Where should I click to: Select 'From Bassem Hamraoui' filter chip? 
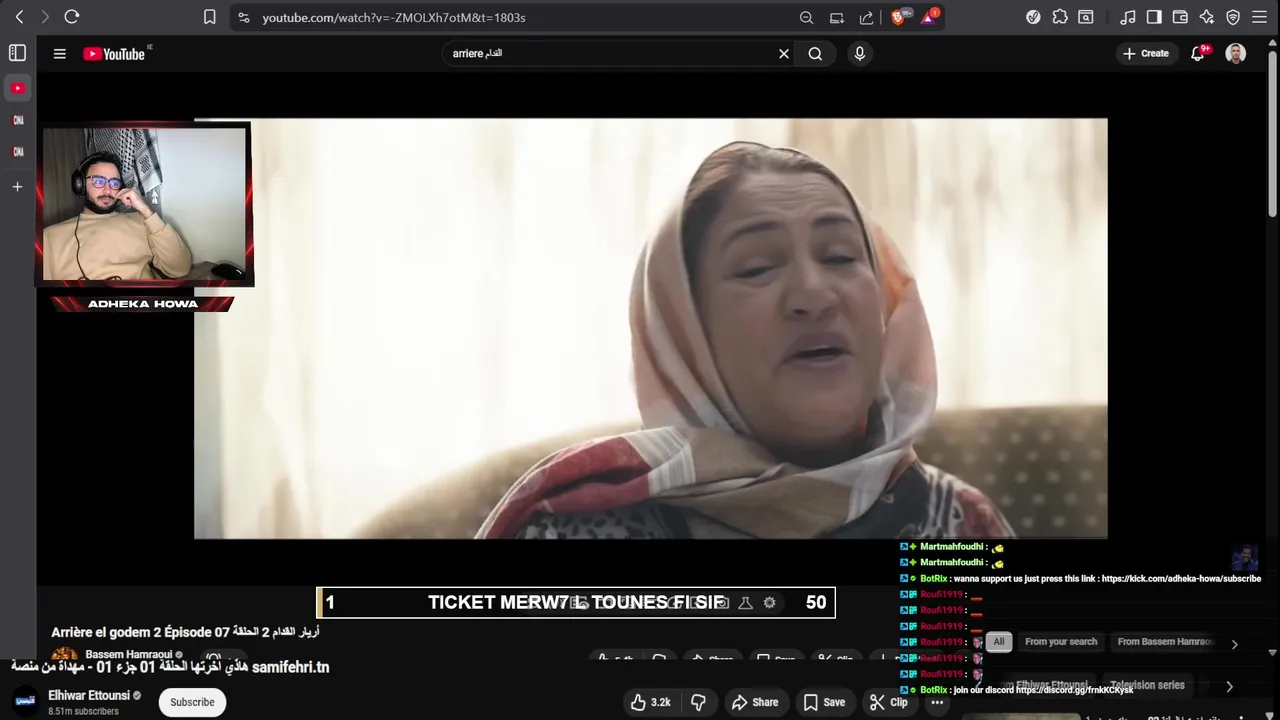tap(1166, 642)
